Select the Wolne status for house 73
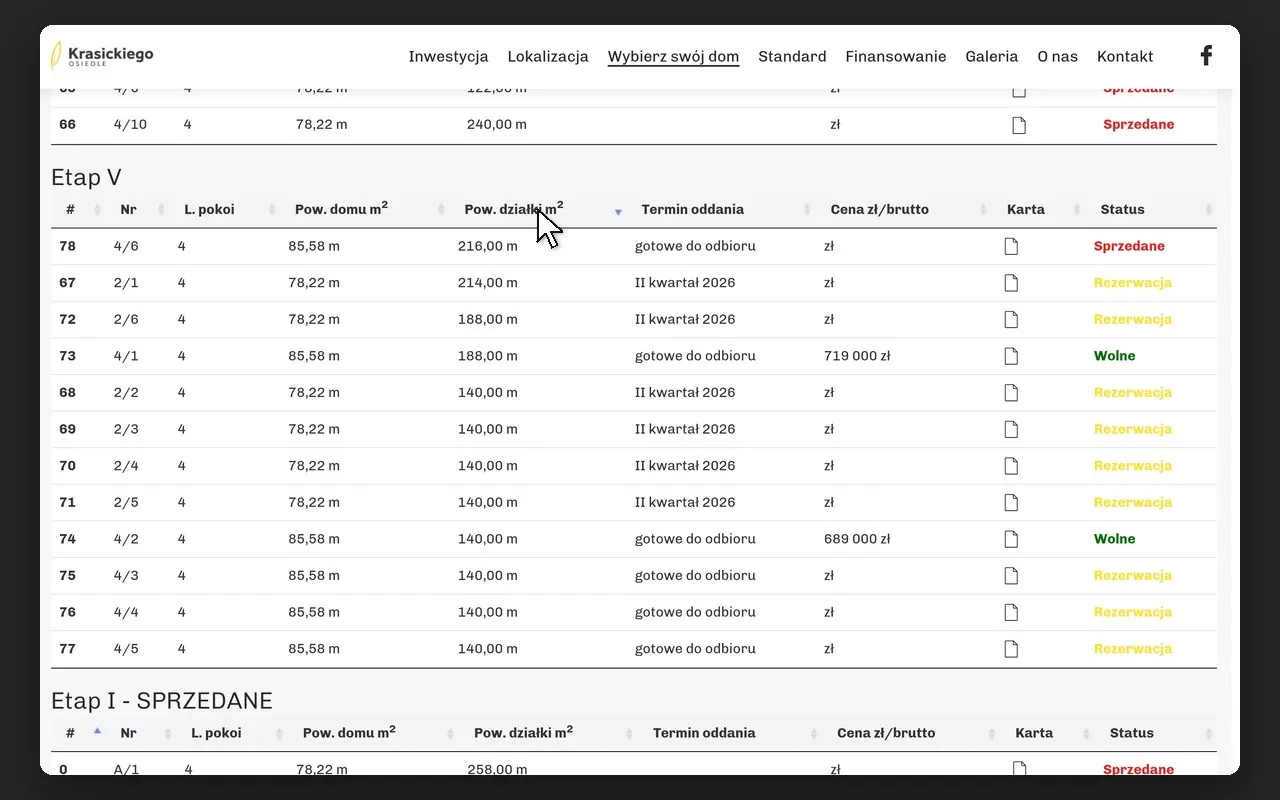Image resolution: width=1280 pixels, height=800 pixels. (1114, 356)
